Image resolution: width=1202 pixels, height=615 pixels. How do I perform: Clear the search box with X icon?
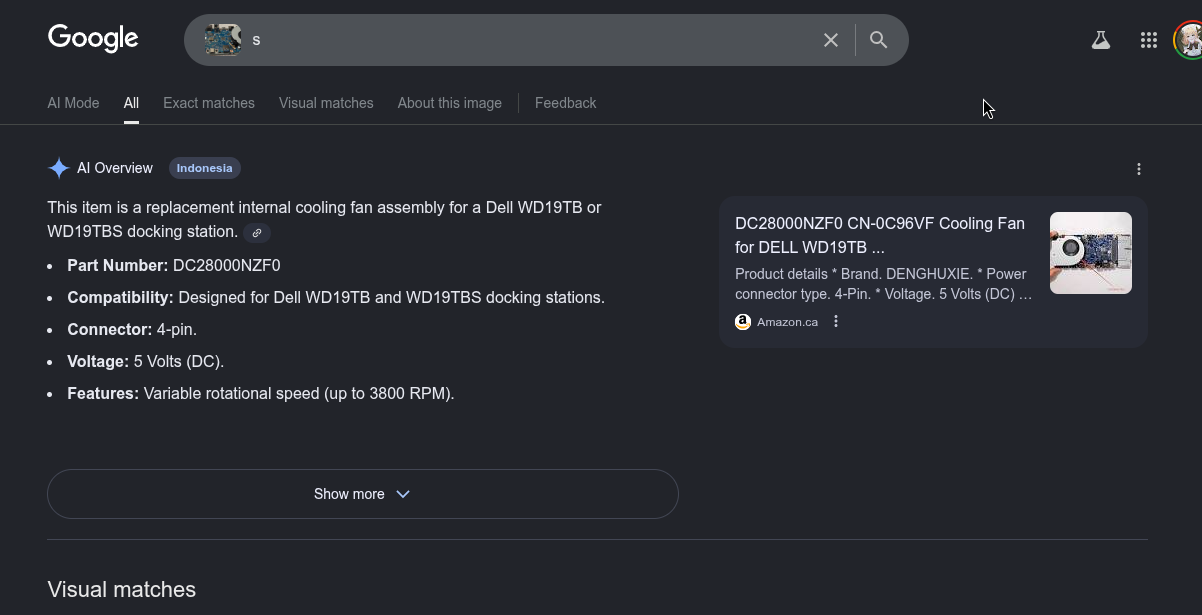point(831,40)
